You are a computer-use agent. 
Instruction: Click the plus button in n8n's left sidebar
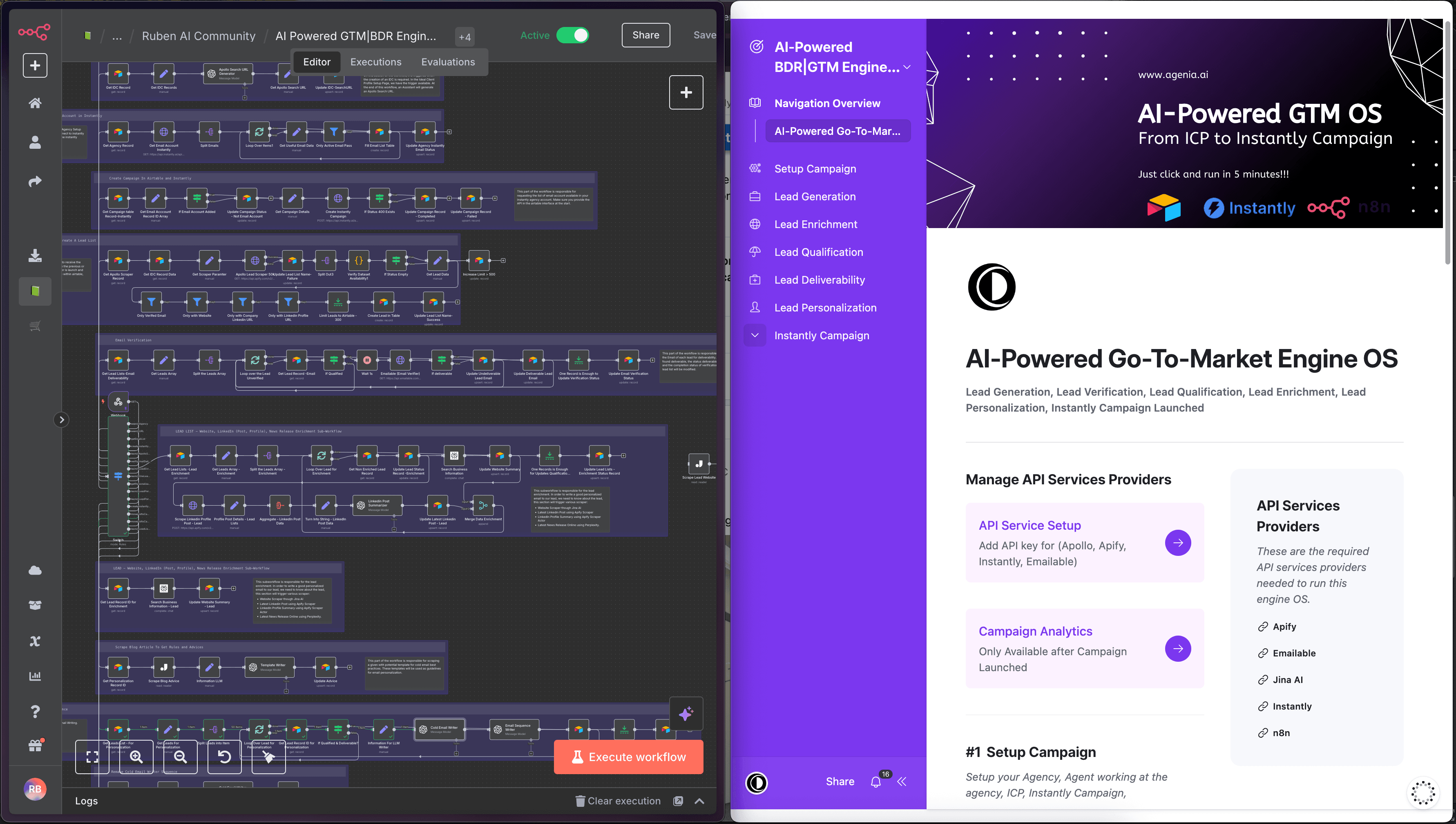[35, 65]
